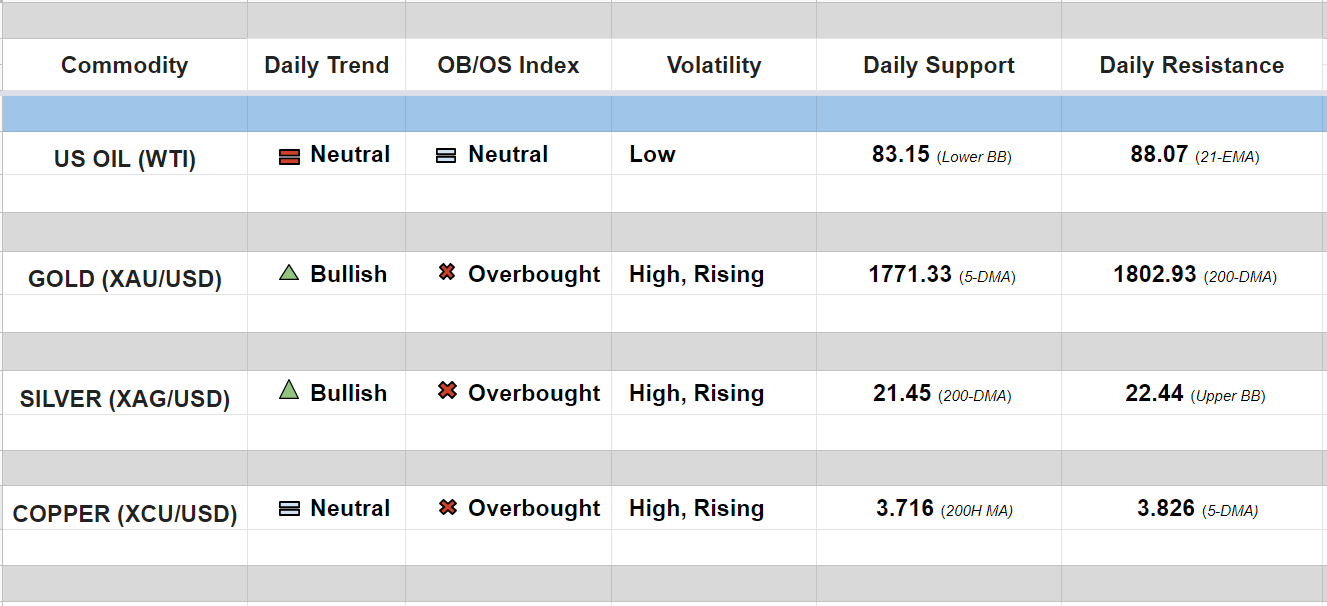1327x606 pixels.
Task: Select the OB/OS Index header cell
Action: pyautogui.click(x=508, y=66)
